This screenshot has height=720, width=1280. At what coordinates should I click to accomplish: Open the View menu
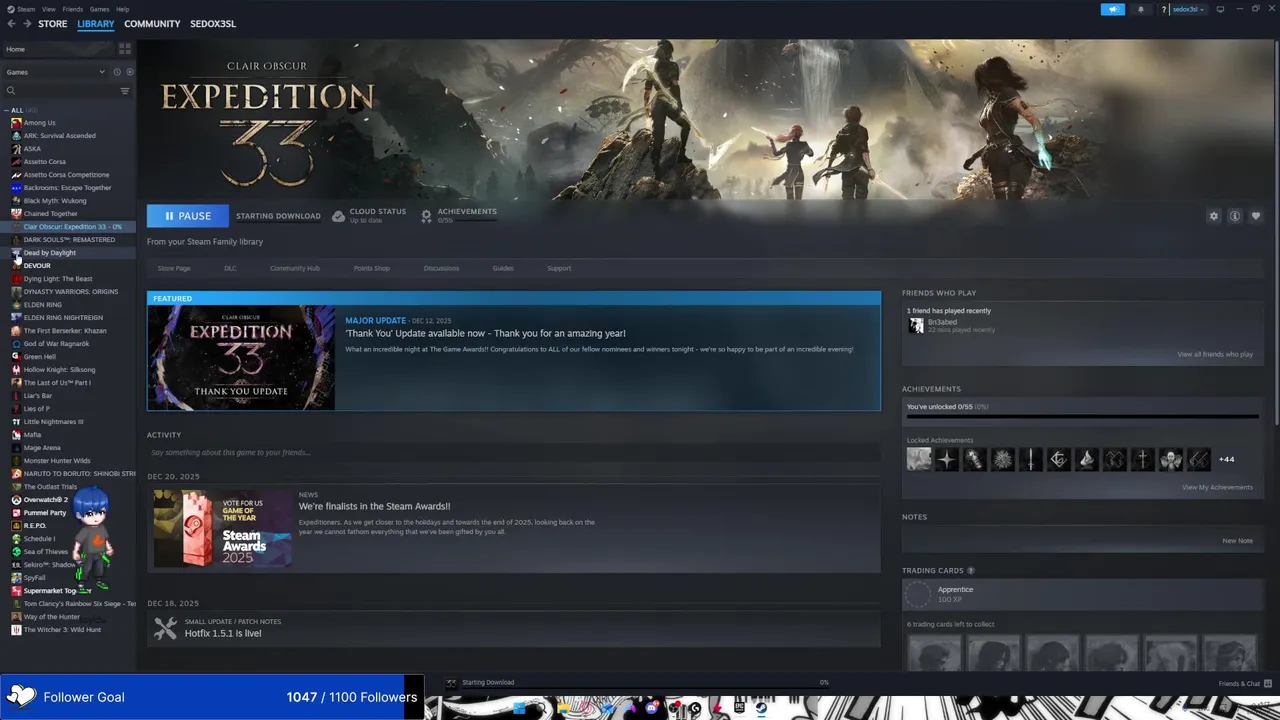pos(49,9)
